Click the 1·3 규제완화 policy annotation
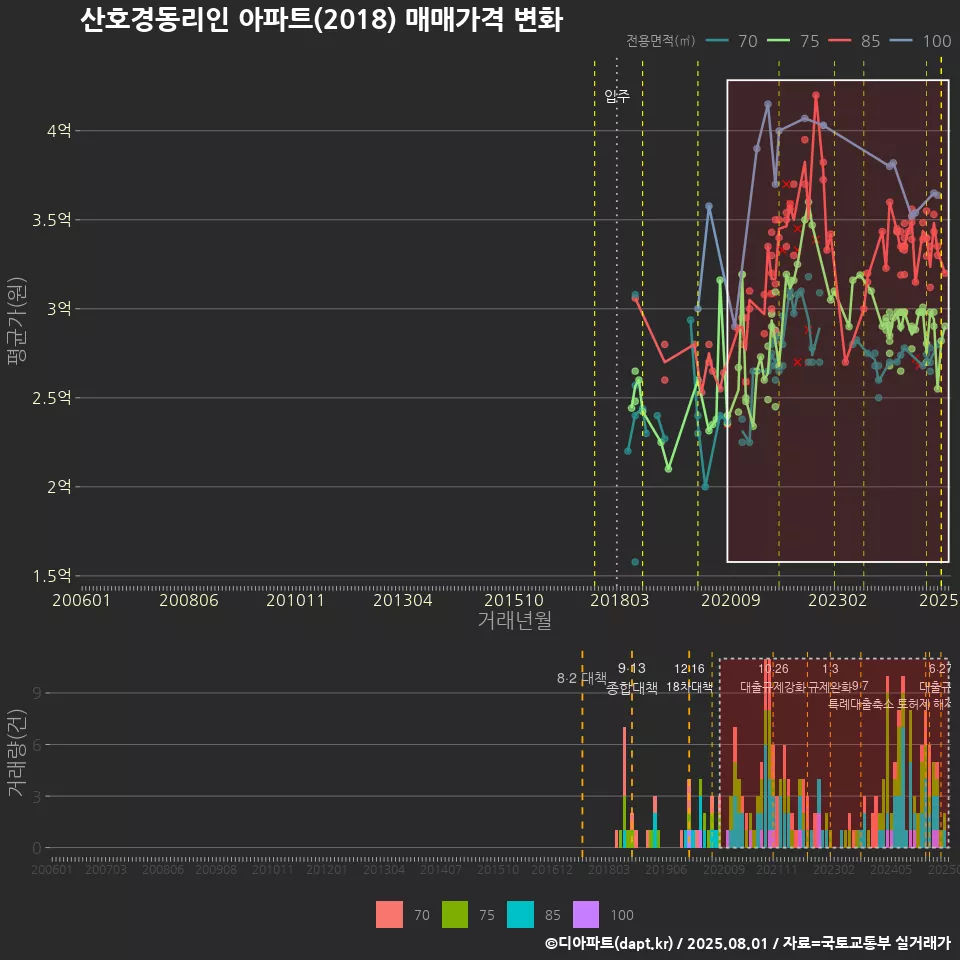 830,678
